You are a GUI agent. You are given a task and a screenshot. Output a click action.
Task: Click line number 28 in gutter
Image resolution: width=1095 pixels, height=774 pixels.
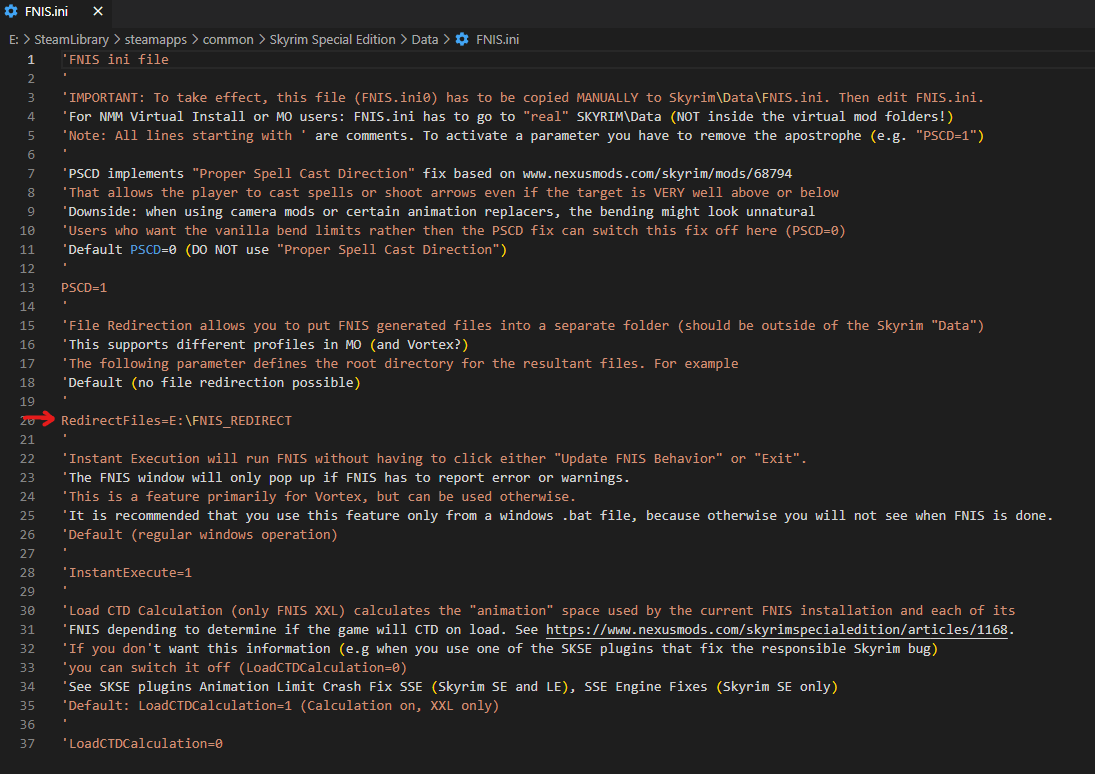(x=27, y=573)
